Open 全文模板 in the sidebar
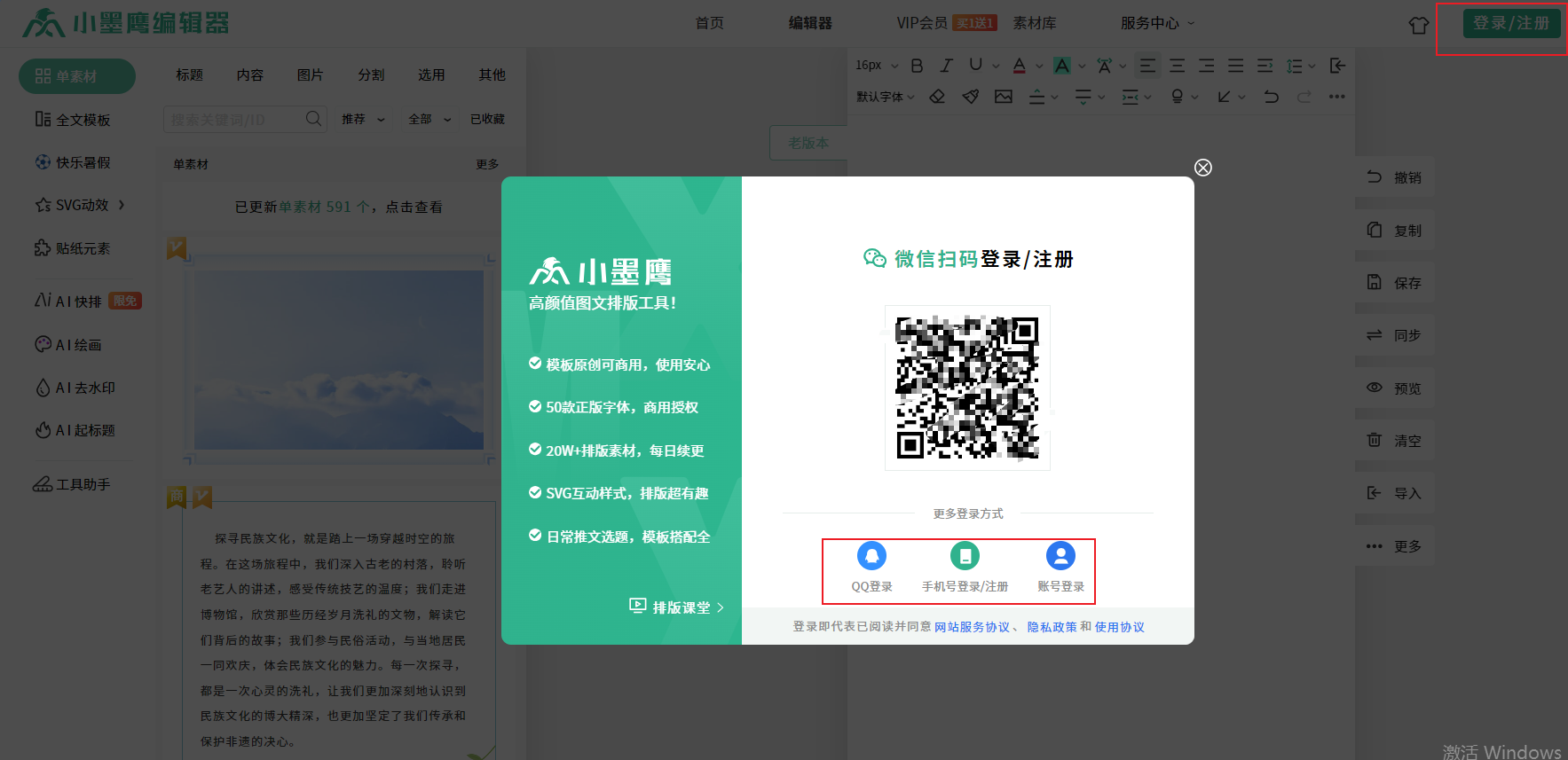This screenshot has height=760, width=1568. (x=73, y=120)
